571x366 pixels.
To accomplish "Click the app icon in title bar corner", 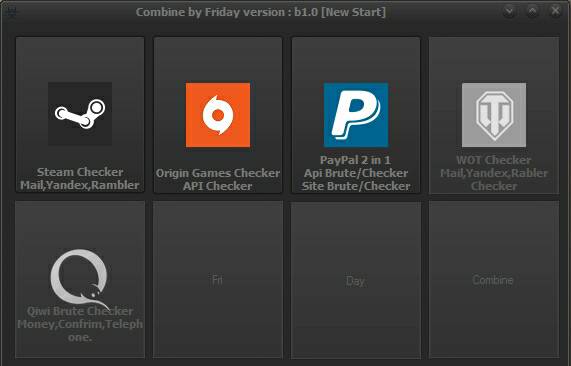I will click(12, 12).
